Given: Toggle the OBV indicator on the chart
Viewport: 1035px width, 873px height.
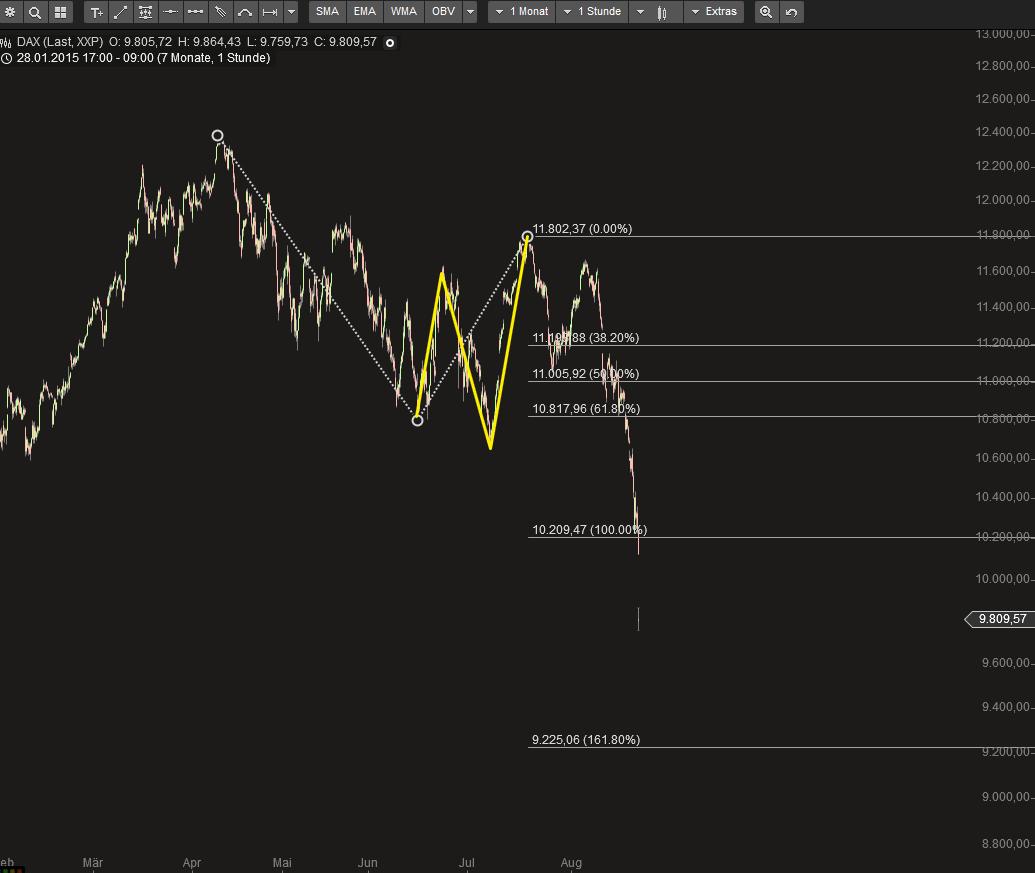Looking at the screenshot, I should [x=442, y=12].
